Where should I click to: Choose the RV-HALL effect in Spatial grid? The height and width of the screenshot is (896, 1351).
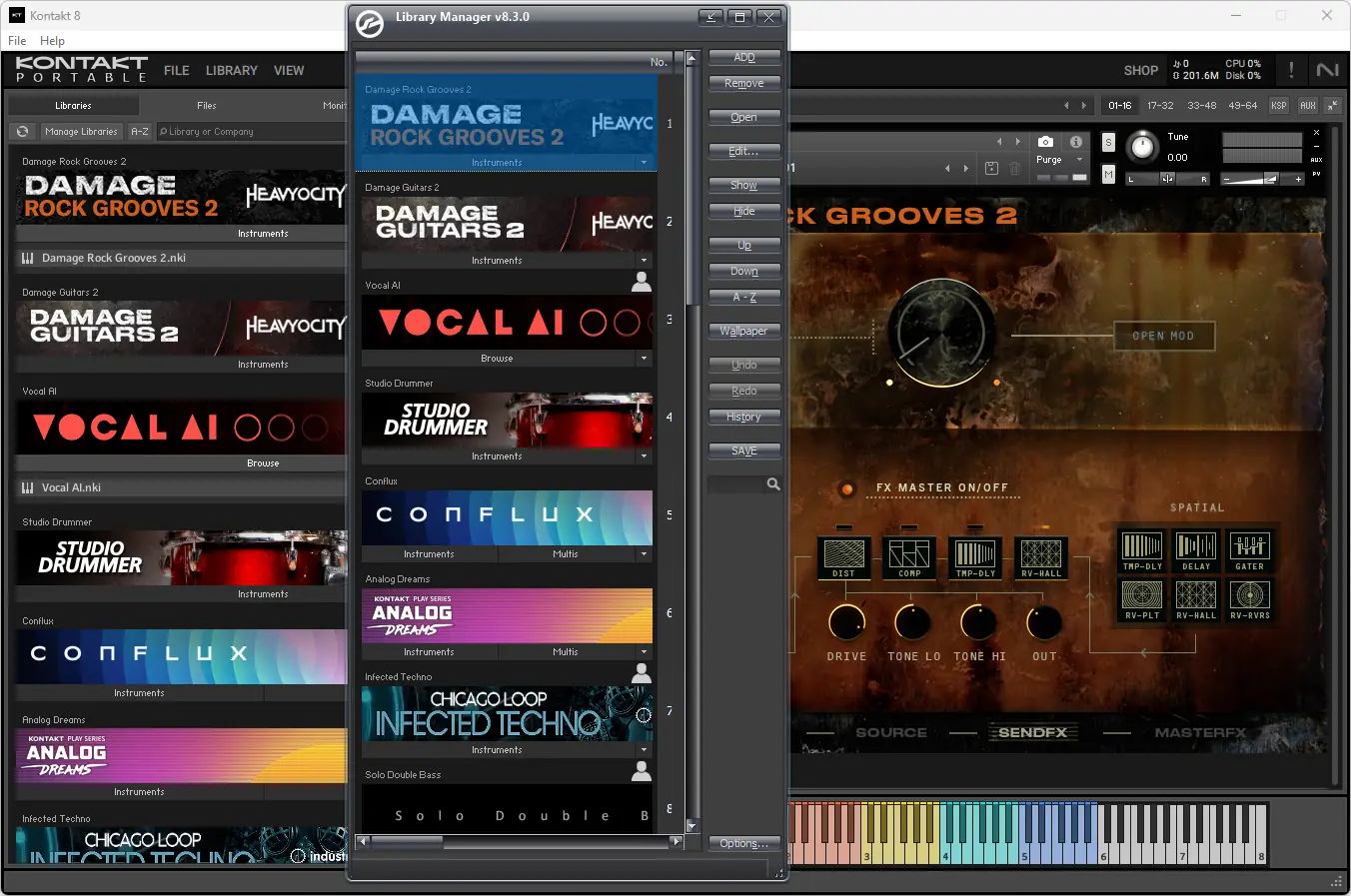(1196, 600)
